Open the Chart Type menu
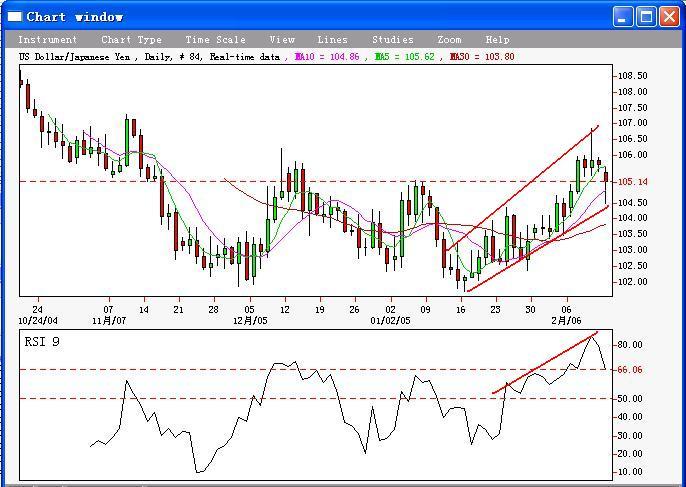 [x=131, y=40]
